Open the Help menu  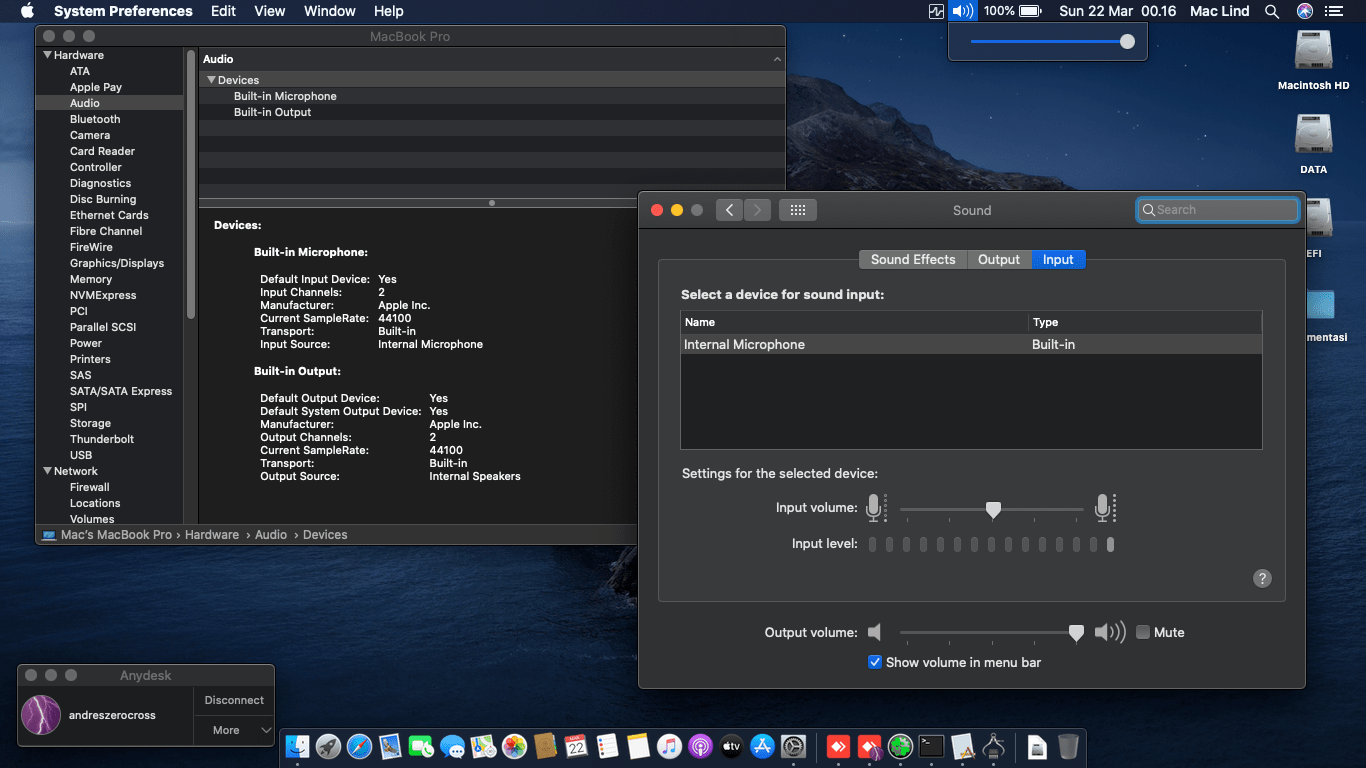[x=389, y=11]
